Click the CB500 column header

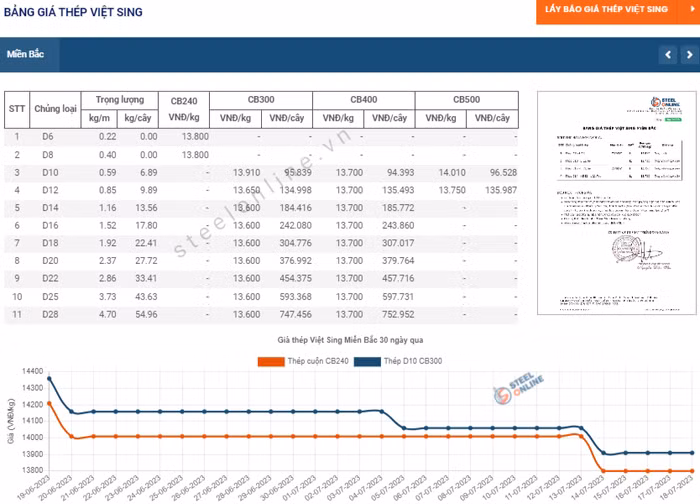click(x=467, y=100)
